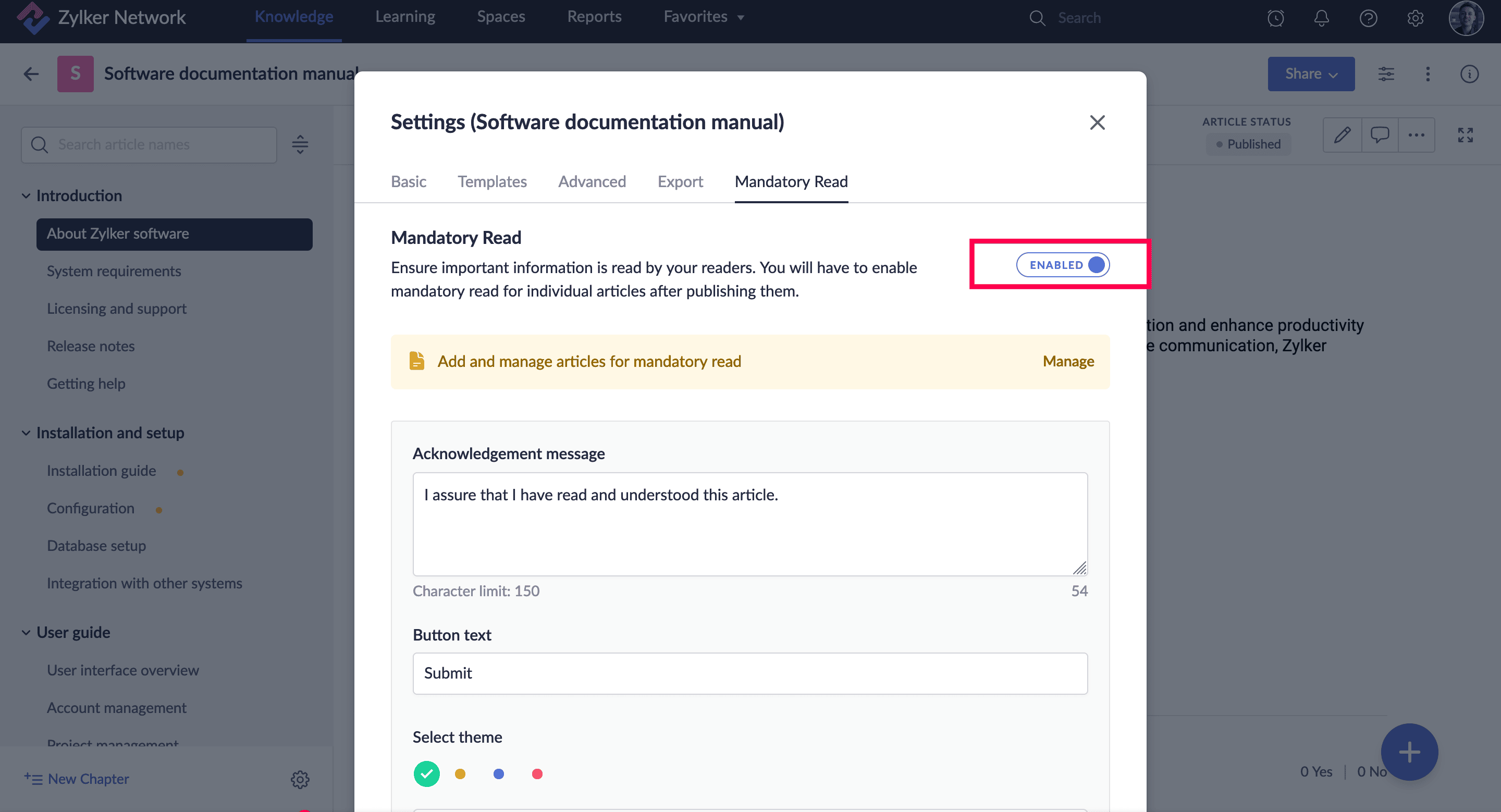Click the Button text input field

[749, 673]
